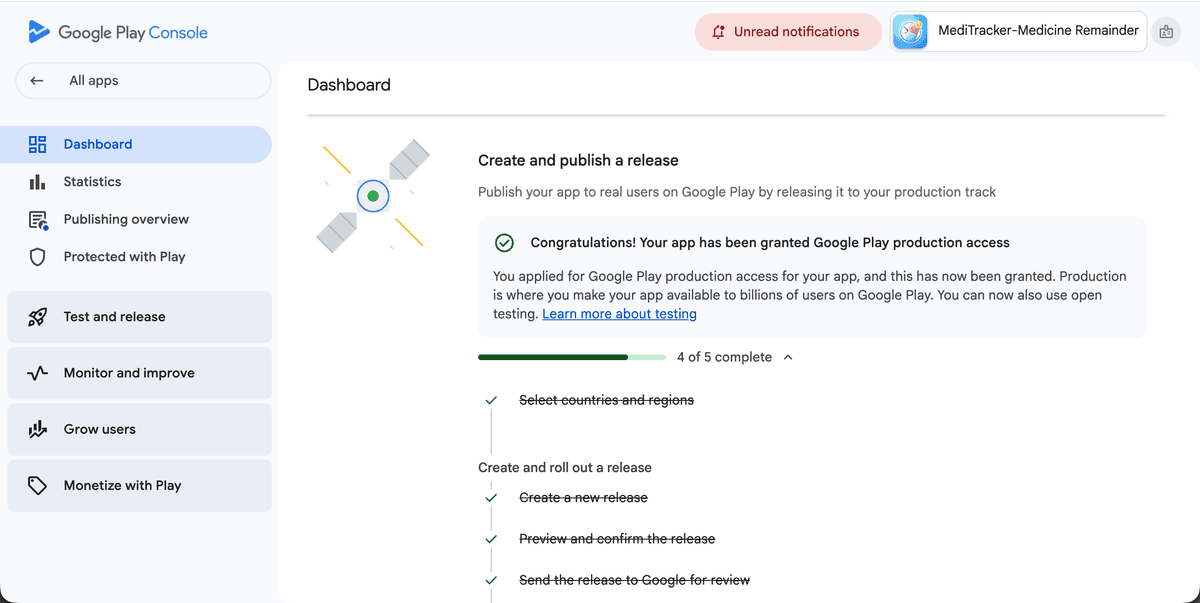The image size is (1200, 603).
Task: Open the Preview and confirm the release step
Action: coord(617,539)
